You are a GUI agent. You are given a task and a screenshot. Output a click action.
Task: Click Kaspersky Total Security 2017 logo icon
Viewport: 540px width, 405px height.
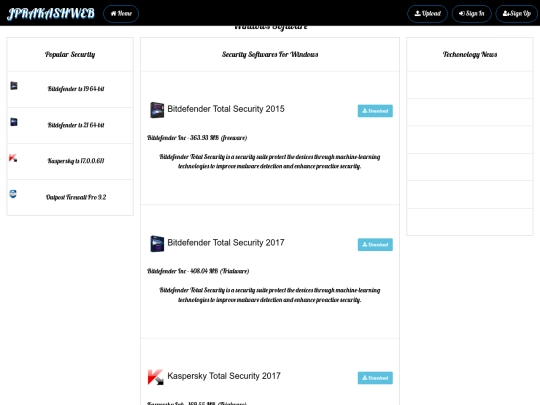[155, 377]
